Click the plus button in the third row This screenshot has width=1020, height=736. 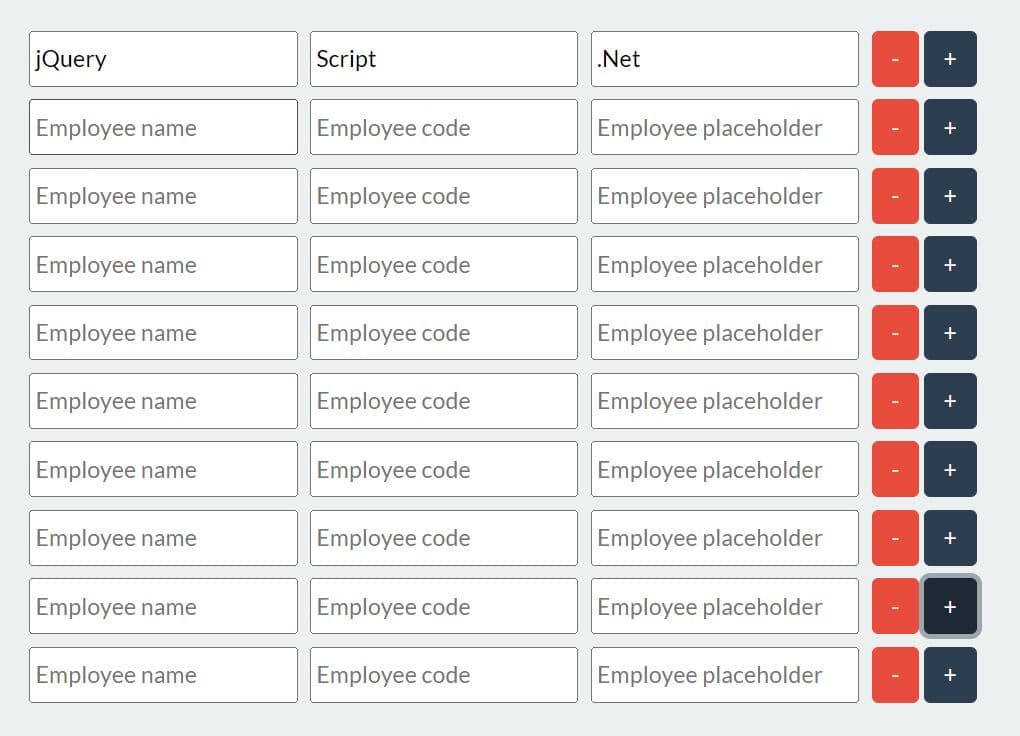click(x=950, y=196)
